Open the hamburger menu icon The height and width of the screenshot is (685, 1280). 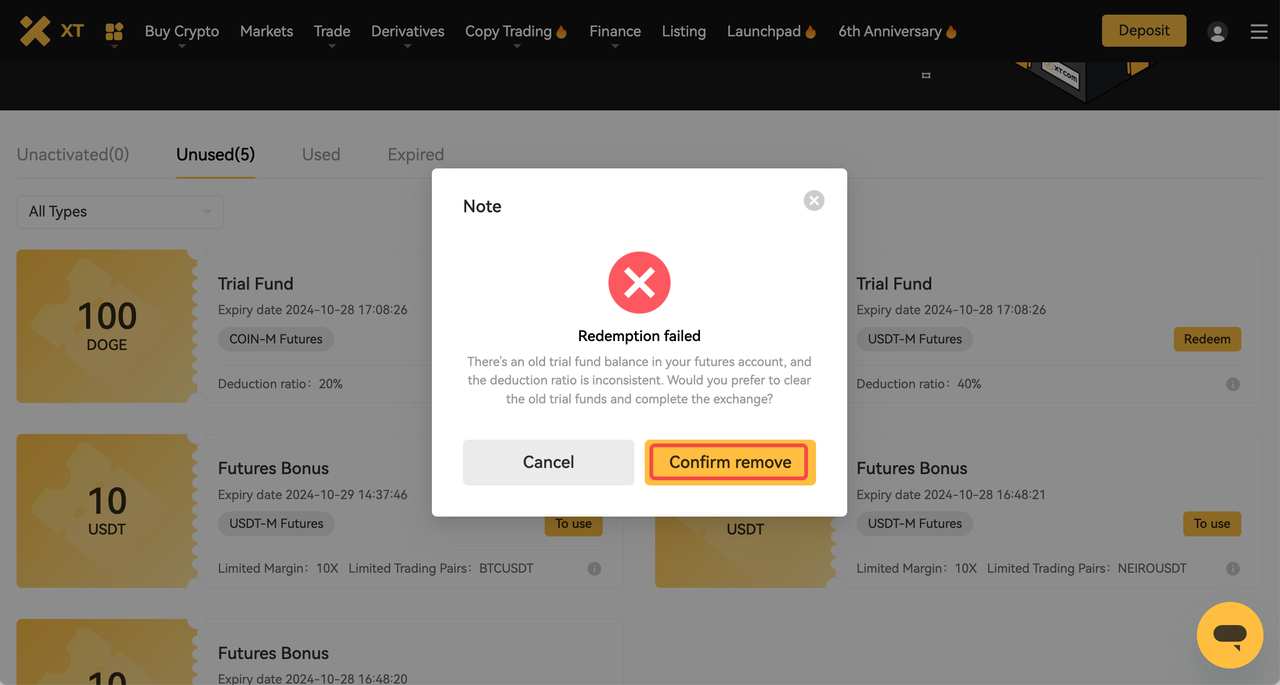pyautogui.click(x=1259, y=32)
